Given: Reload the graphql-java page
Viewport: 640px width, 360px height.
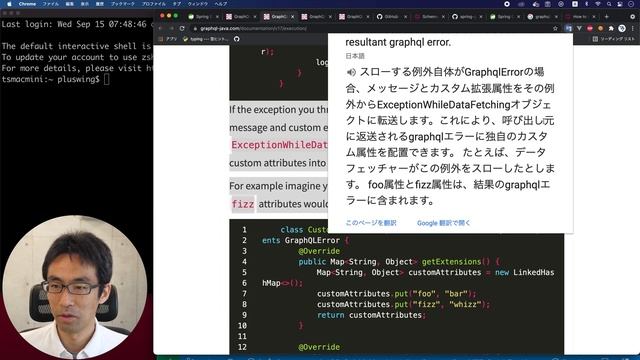Looking at the screenshot, I should [x=182, y=28].
